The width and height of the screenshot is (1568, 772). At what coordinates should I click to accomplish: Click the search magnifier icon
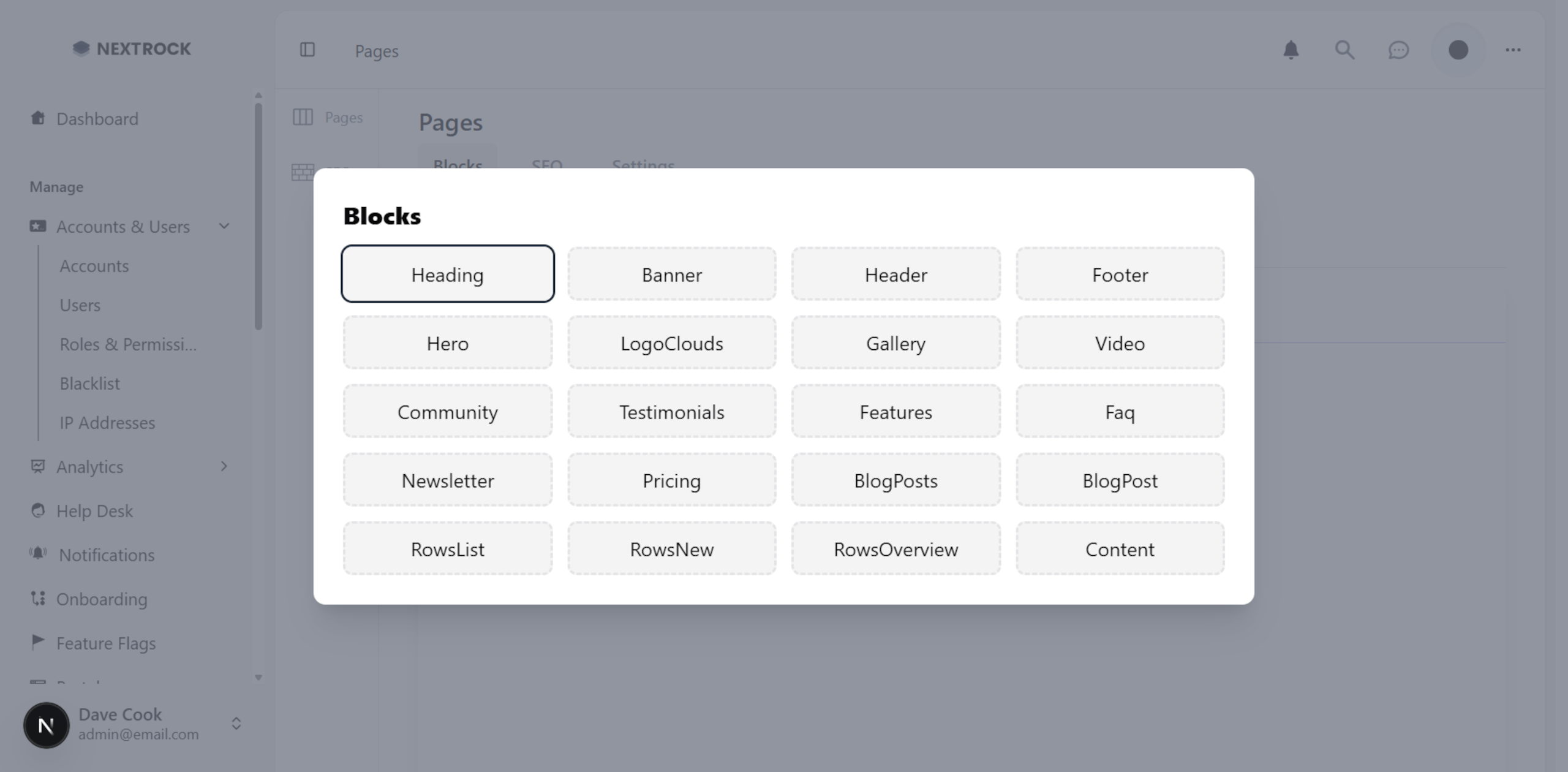[1344, 50]
